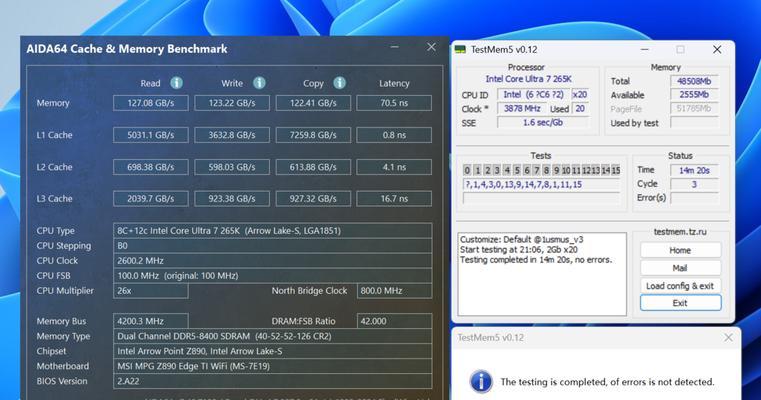Click TestMem5 Total memory 48508Mb
Screen dimensions: 761x400
point(694,81)
